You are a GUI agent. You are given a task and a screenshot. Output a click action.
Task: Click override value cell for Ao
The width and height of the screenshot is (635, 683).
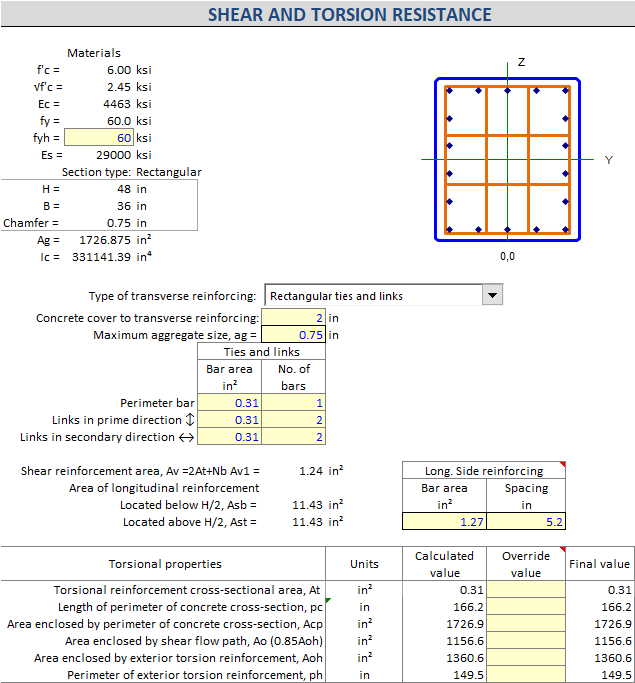click(x=526, y=641)
